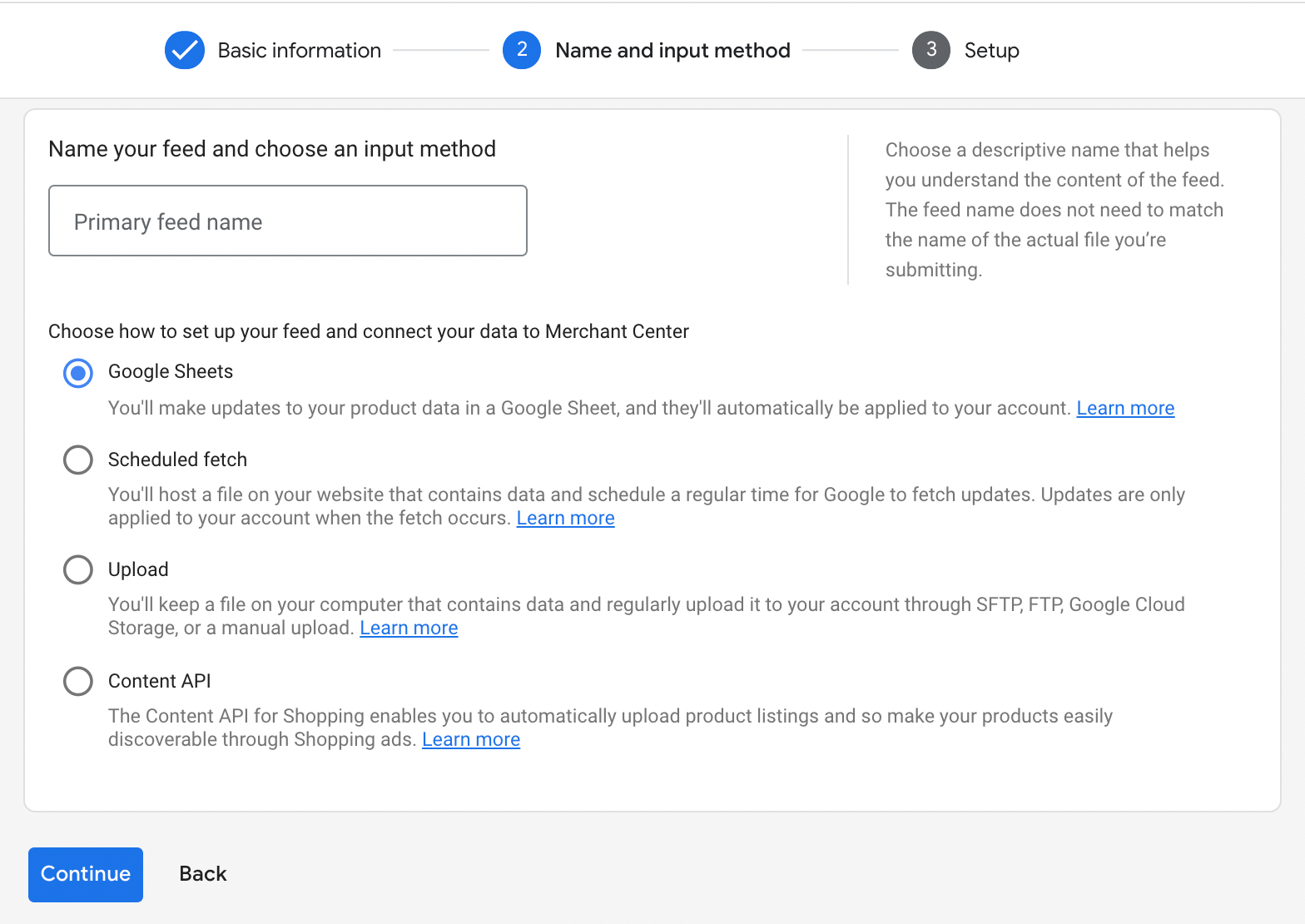This screenshot has height=924, width=1305.
Task: Open the Setup step label
Action: [991, 50]
